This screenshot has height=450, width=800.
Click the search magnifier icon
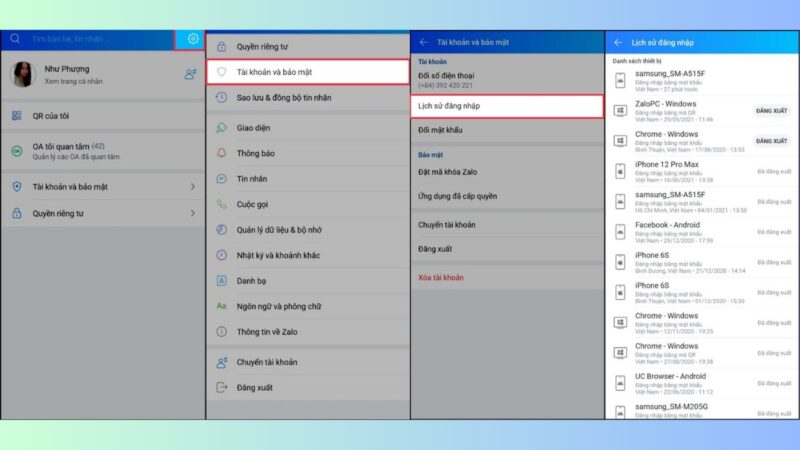[15, 39]
